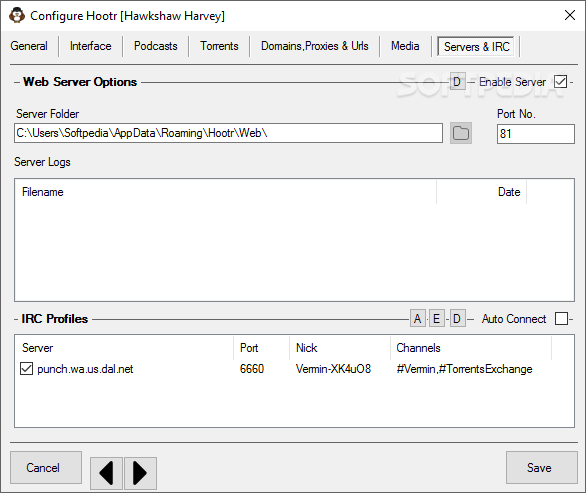Screen dimensions: 586x493
Task: Switch to the Interface tab
Action: 90,46
